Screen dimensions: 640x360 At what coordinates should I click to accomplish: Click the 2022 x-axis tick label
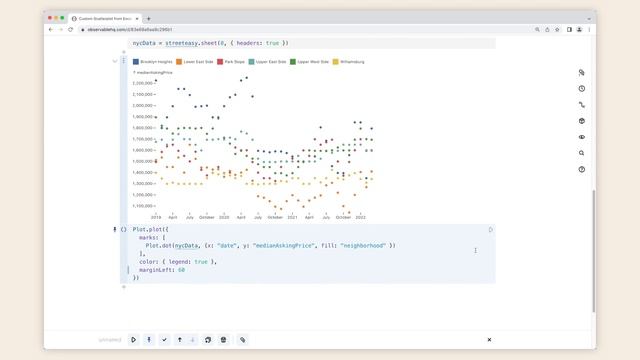(360, 218)
